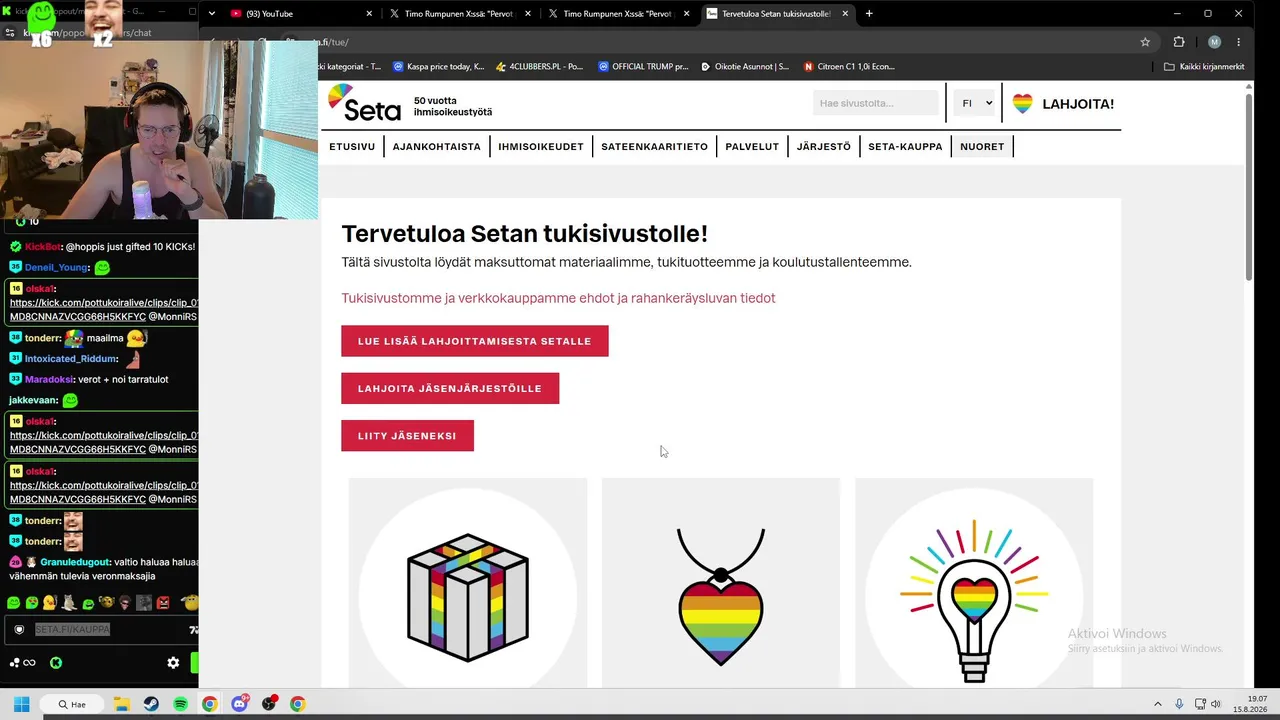The image size is (1280, 720).
Task: Click LAHJOITA JÄSENJÄRJESTÖILLE button
Action: [x=450, y=388]
